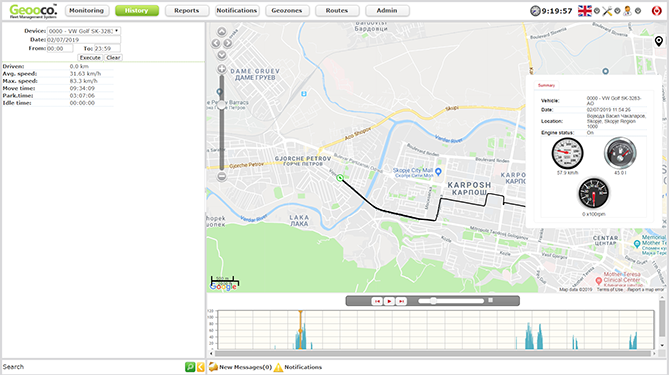Click the Park.time value 03:07:06
The width and height of the screenshot is (669, 375).
coord(82,96)
